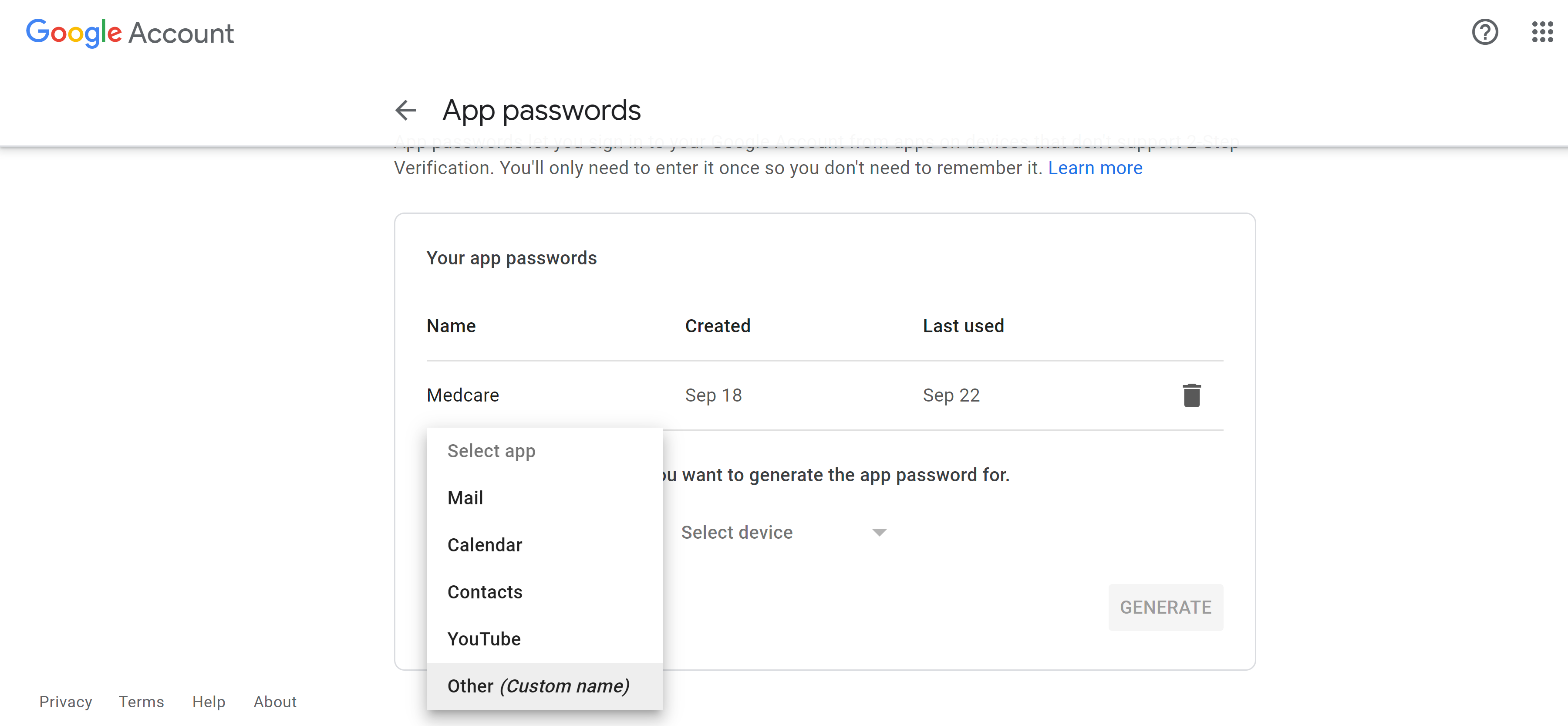1568x726 pixels.
Task: Pick YouTube in the app menu
Action: click(x=484, y=639)
